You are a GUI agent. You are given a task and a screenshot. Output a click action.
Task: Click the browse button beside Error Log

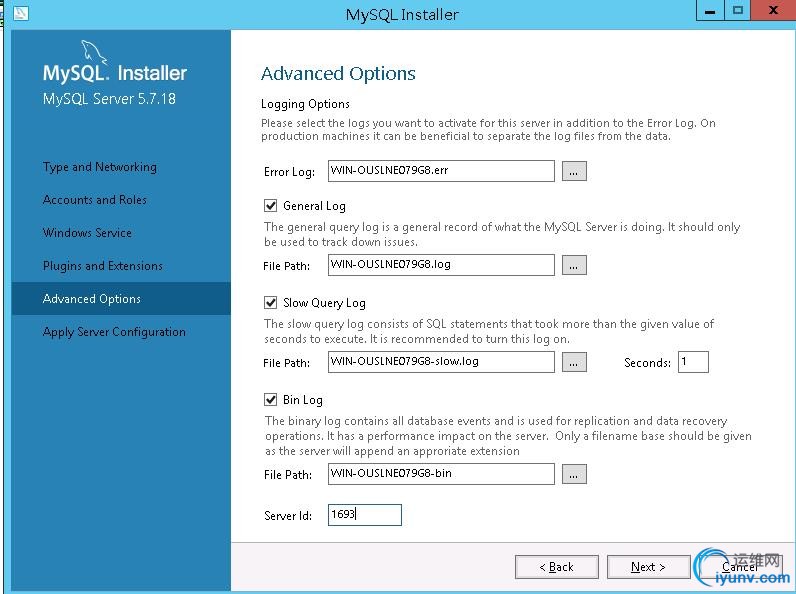574,171
